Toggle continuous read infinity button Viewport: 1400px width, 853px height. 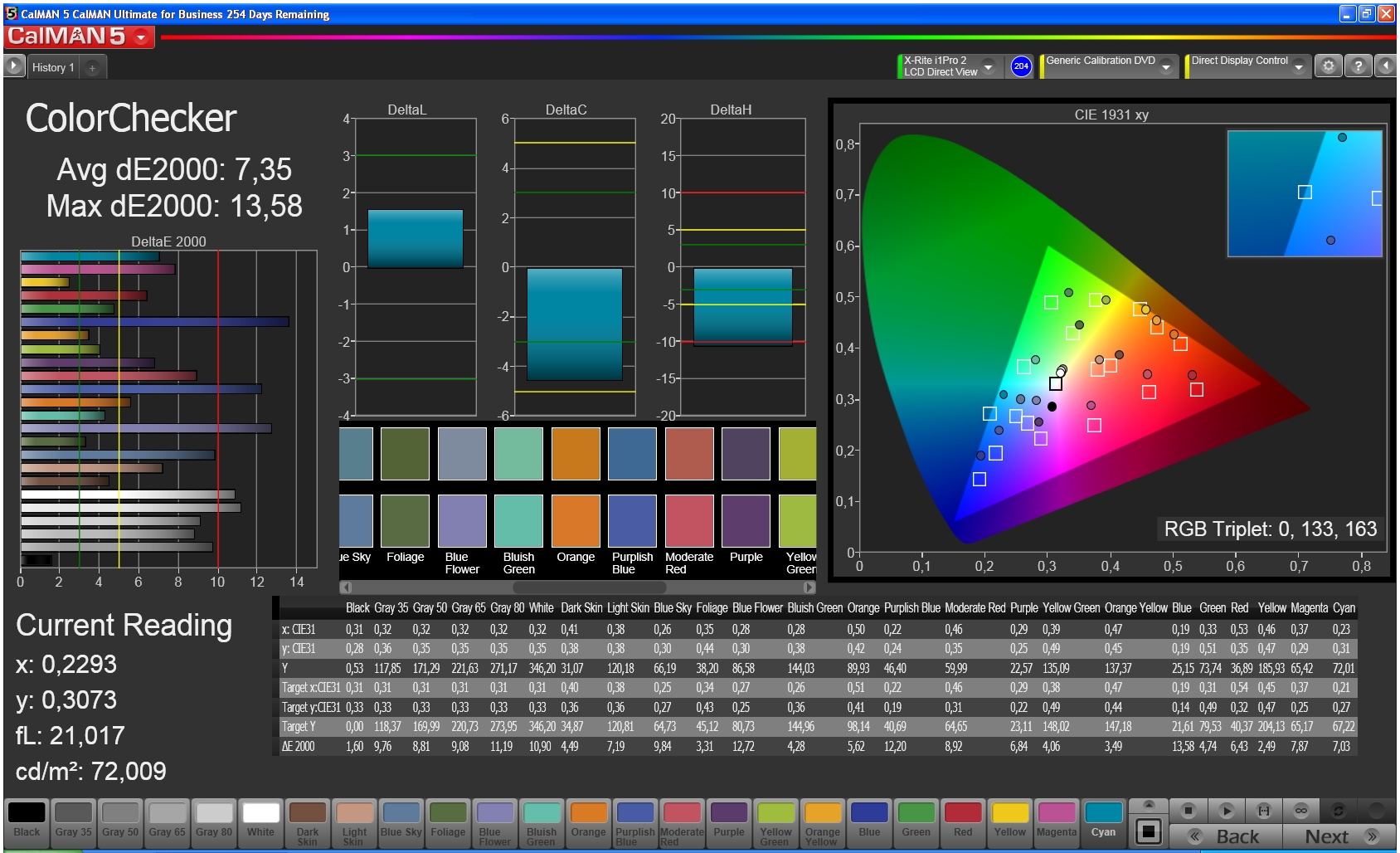click(1300, 810)
